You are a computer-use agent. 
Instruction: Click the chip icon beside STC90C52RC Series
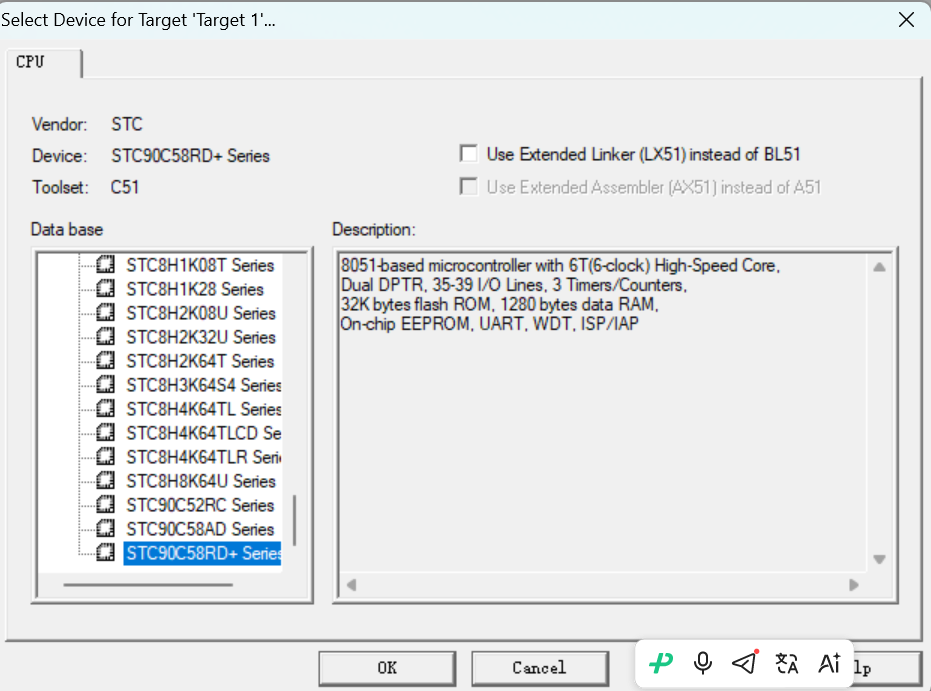[106, 505]
